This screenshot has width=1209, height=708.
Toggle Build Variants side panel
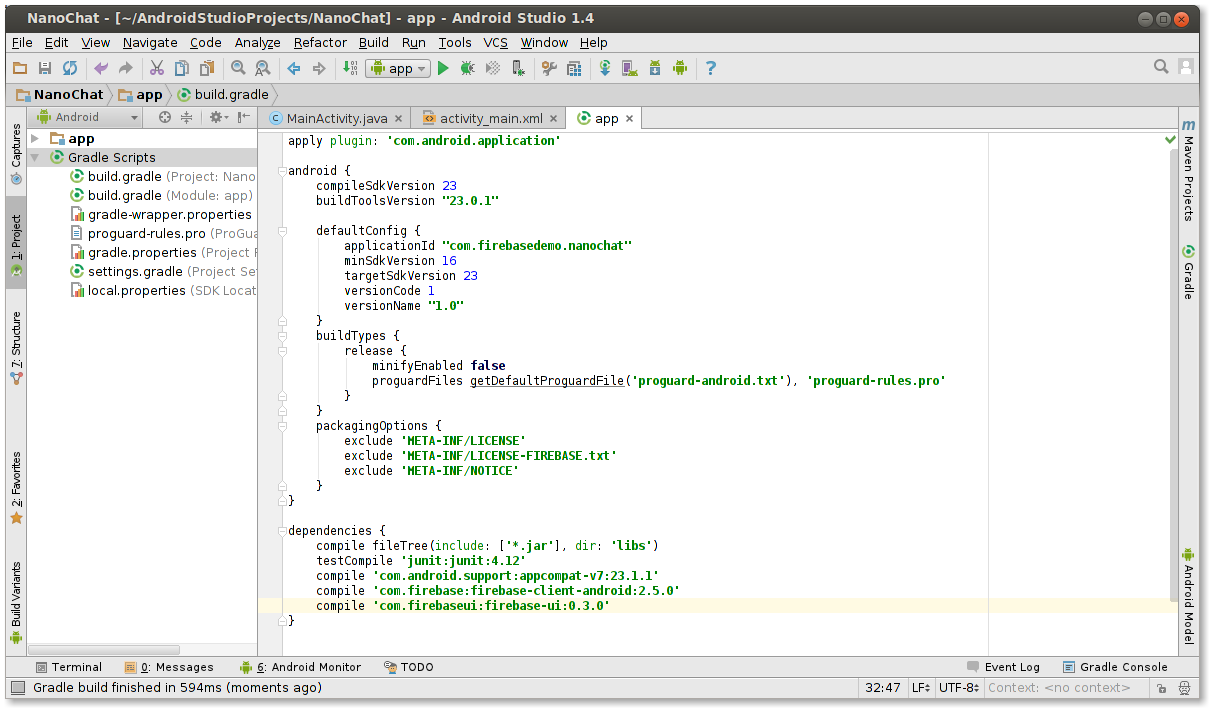pyautogui.click(x=16, y=602)
